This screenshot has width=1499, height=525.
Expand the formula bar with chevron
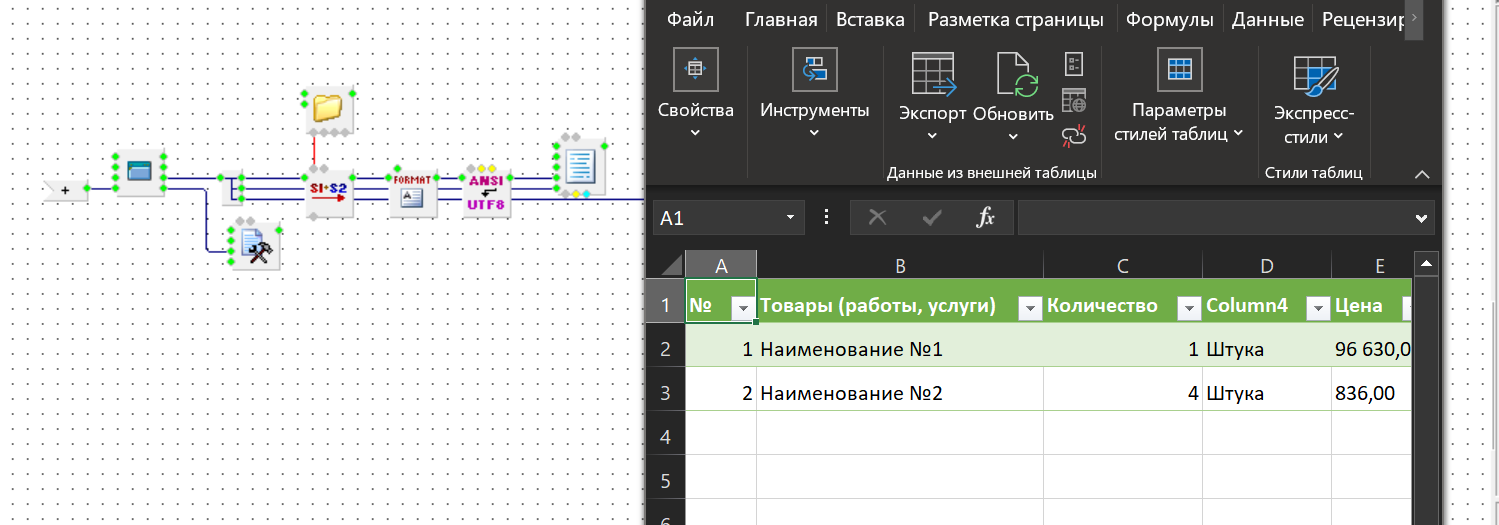[1422, 218]
